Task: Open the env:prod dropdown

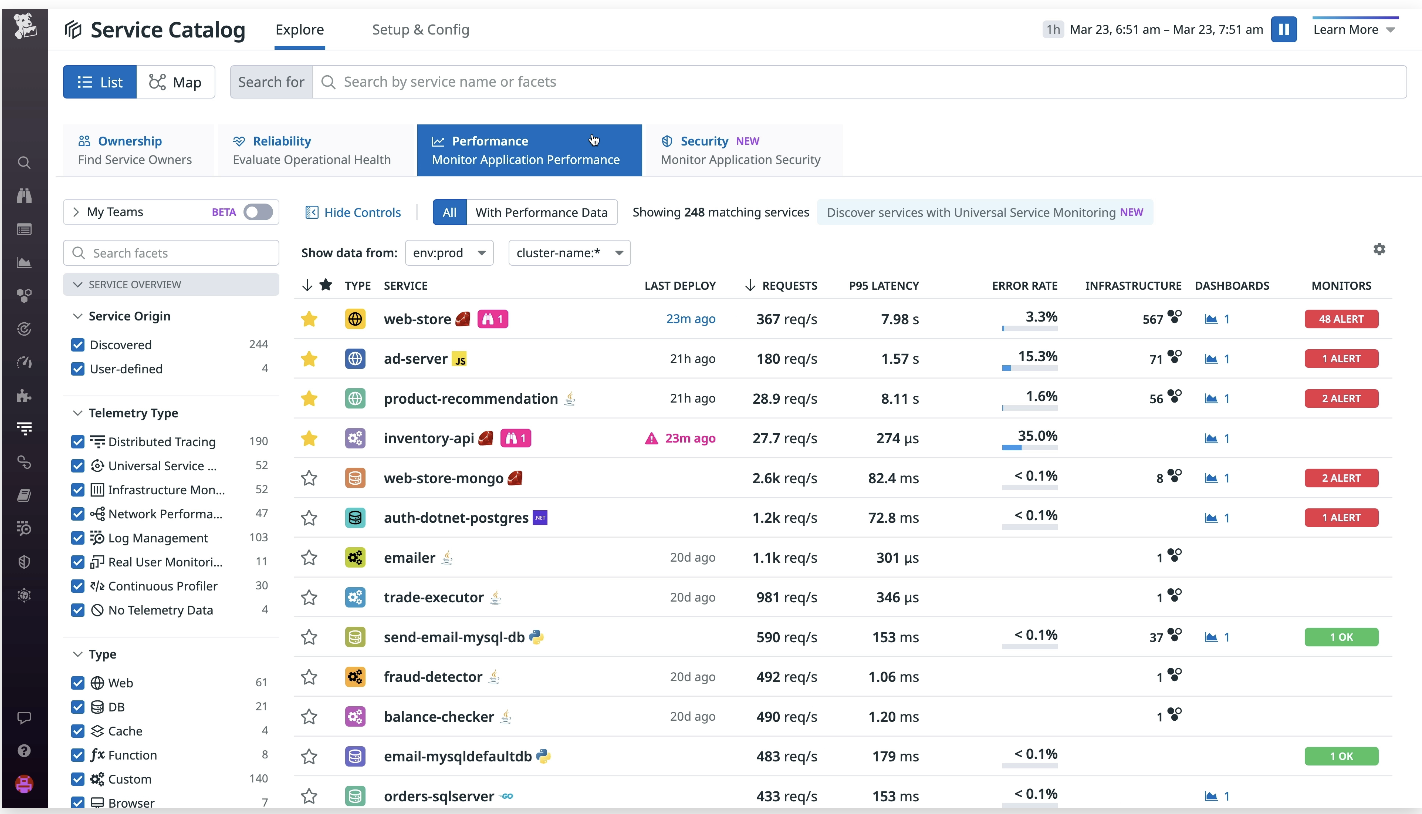Action: [x=449, y=253]
